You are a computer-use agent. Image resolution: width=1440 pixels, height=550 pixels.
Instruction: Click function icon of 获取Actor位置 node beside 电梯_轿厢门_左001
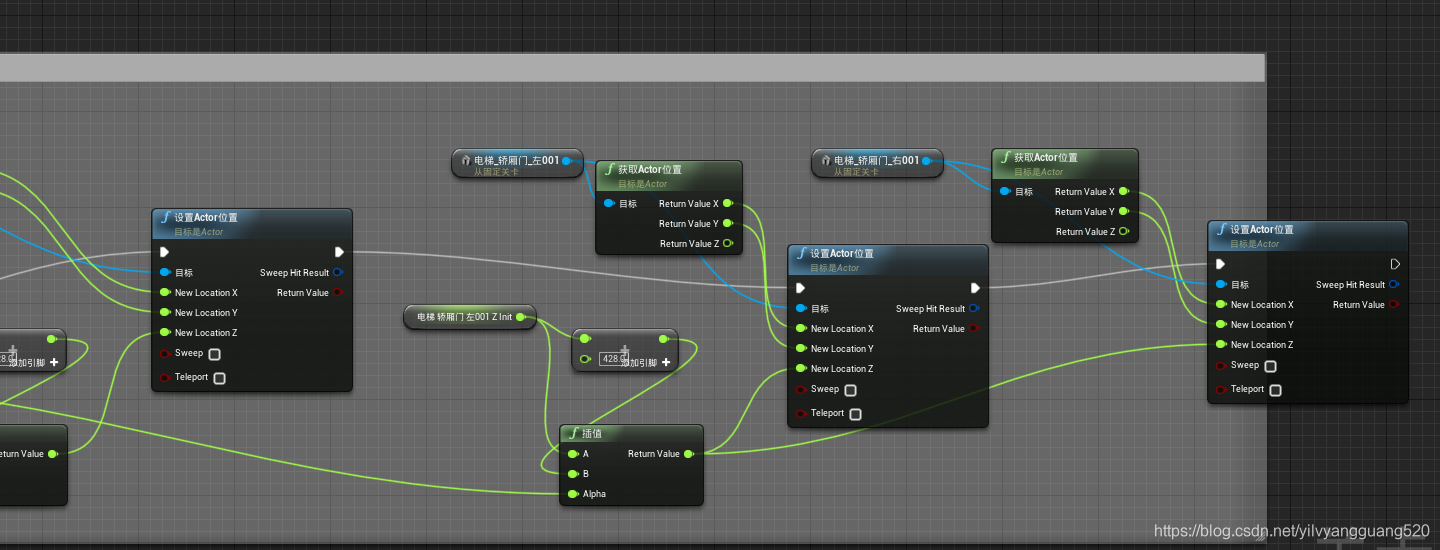point(610,169)
